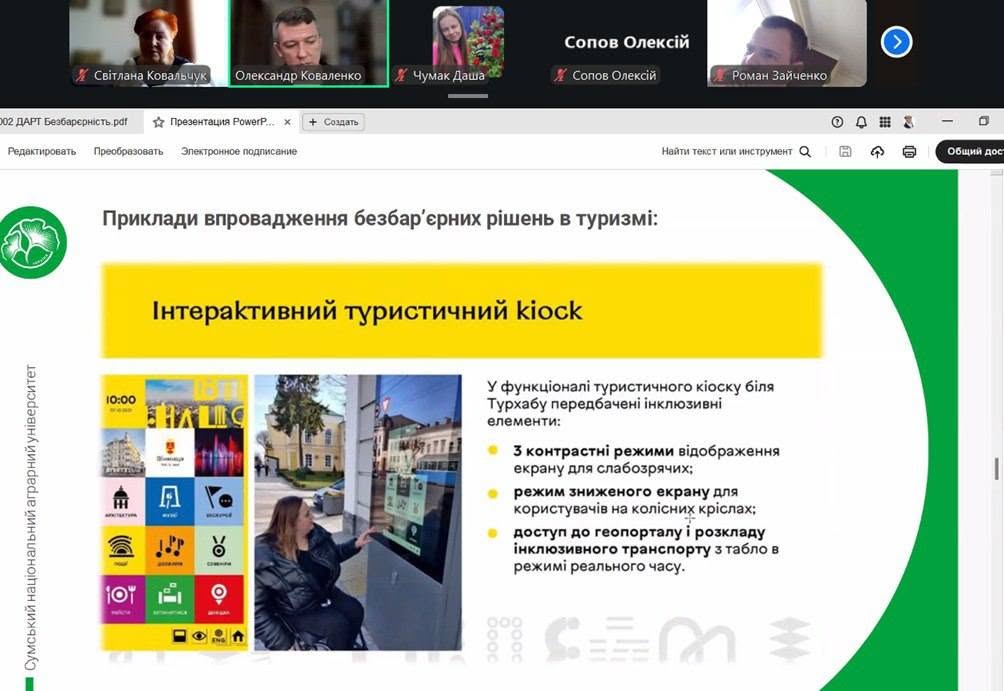Click the cloud upload icon

point(877,152)
